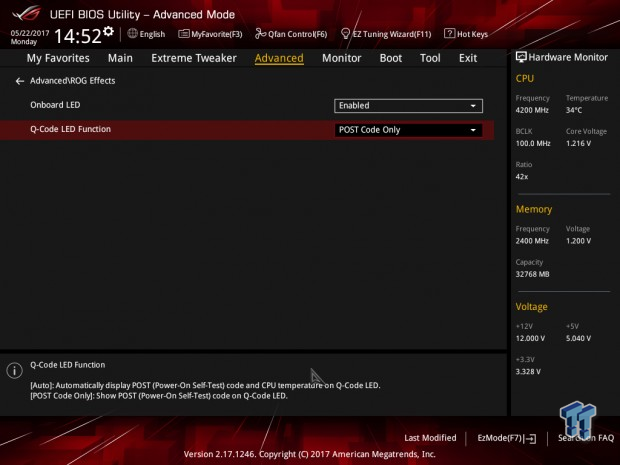The width and height of the screenshot is (620, 465).
Task: Open the Extreme Tweaker tab
Action: (194, 58)
